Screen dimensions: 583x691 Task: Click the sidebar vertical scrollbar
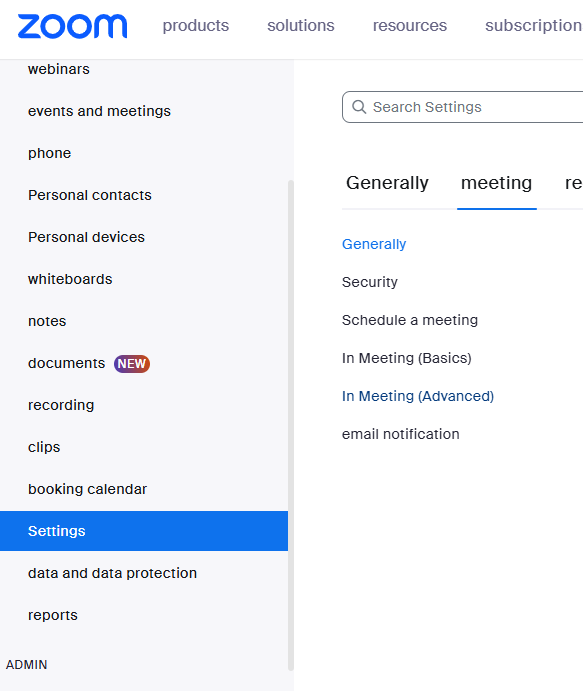pyautogui.click(x=290, y=425)
